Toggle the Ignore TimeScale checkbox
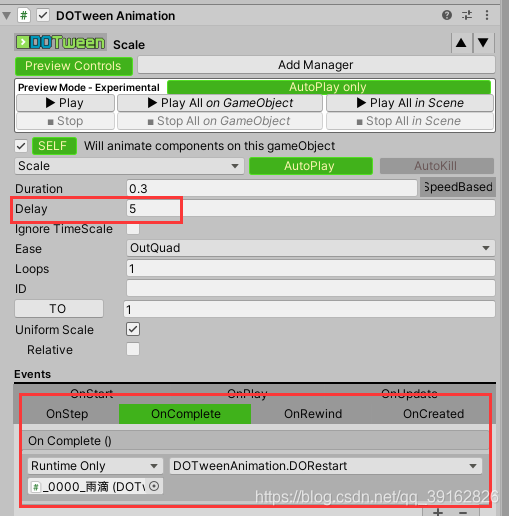The image size is (509, 516). coord(133,229)
